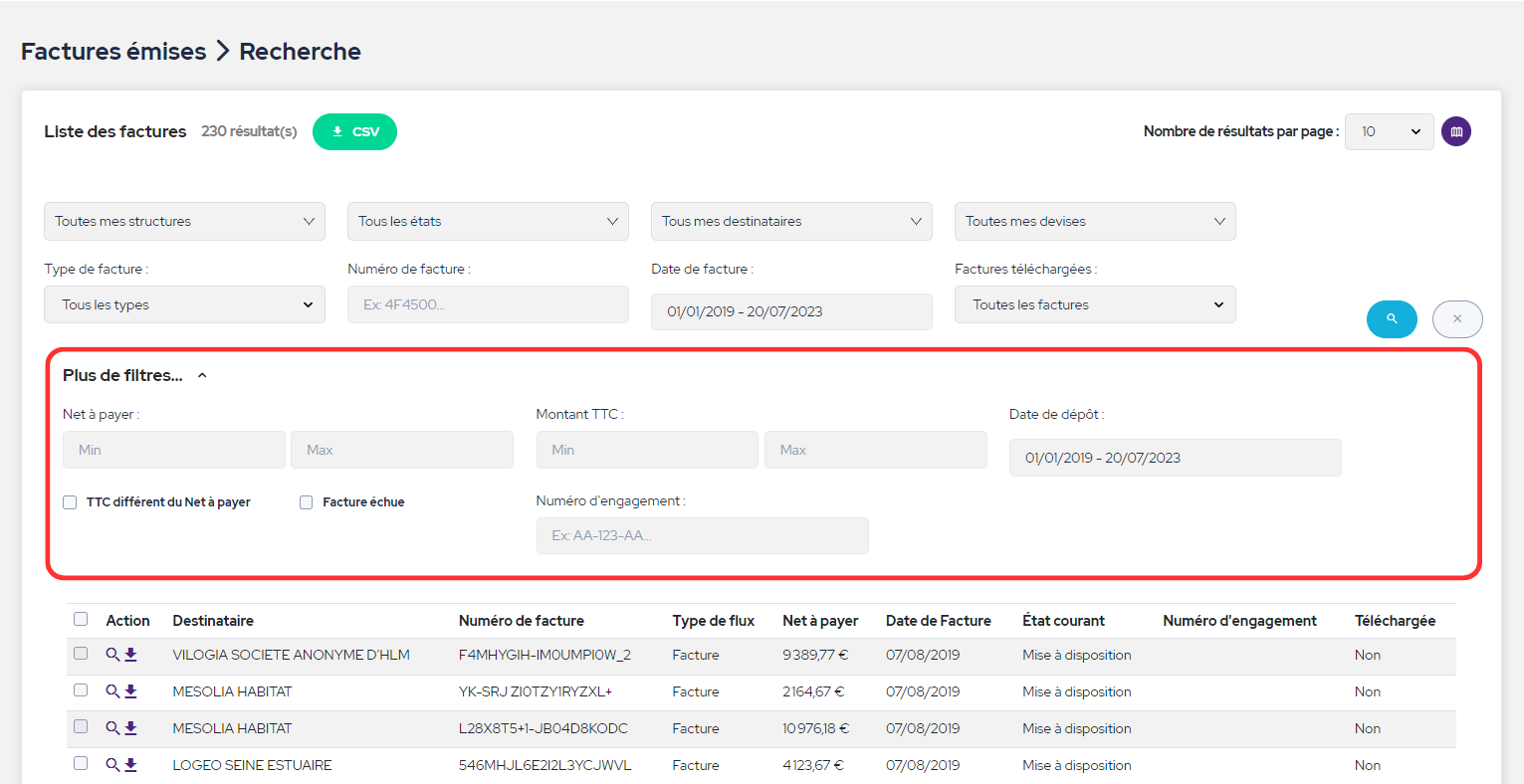Sort by Date de Facture column header
1524x784 pixels.
click(939, 621)
